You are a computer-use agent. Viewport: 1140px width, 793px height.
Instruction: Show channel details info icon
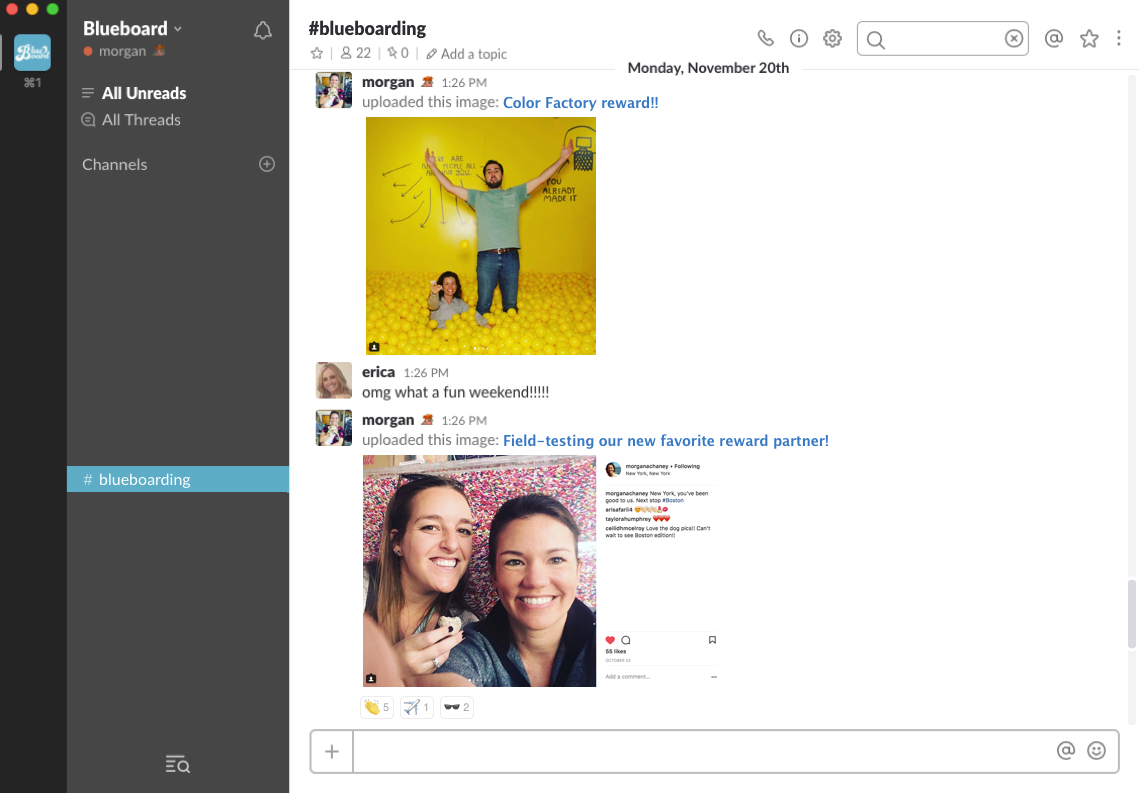point(798,38)
